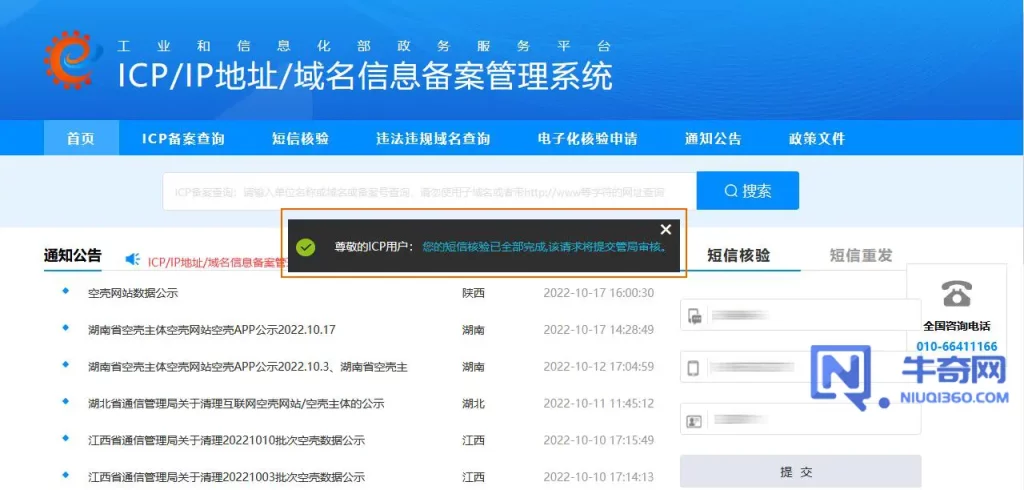This screenshot has height=490, width=1024.
Task: Go to 短信核验 in the navigation bar
Action: [300, 139]
